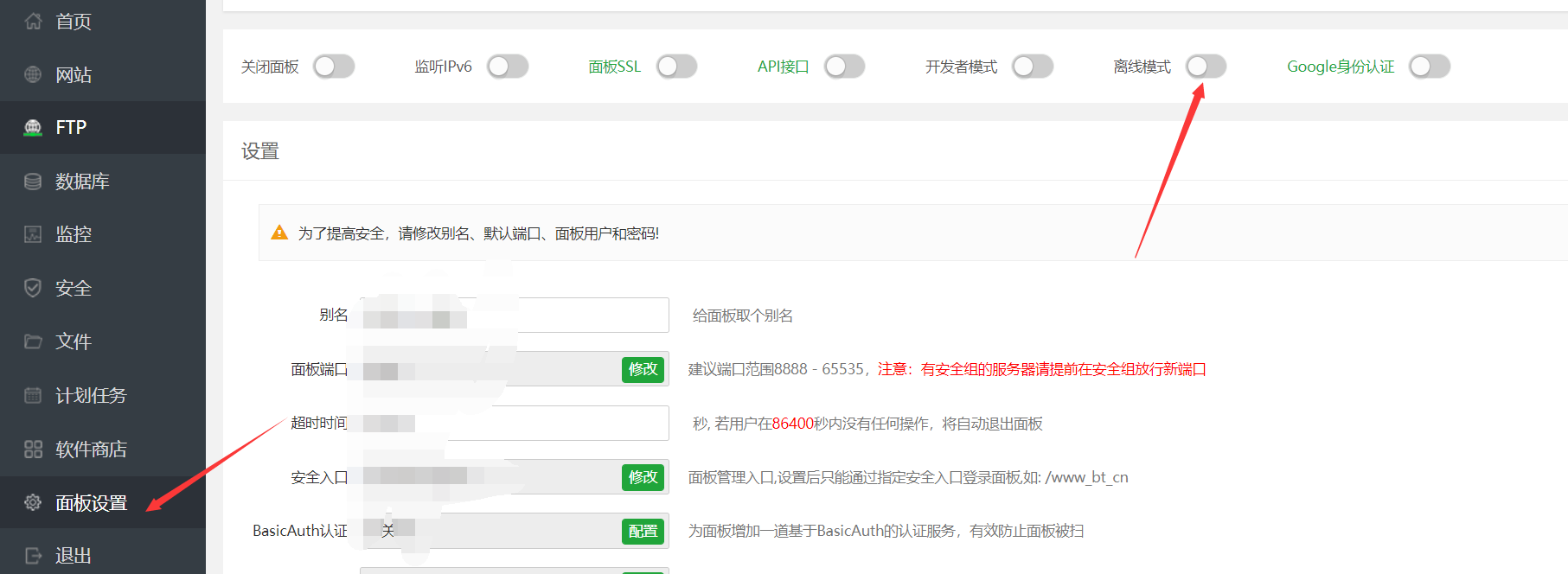Click the security shield icon
Image resolution: width=1568 pixels, height=574 pixels.
33,288
